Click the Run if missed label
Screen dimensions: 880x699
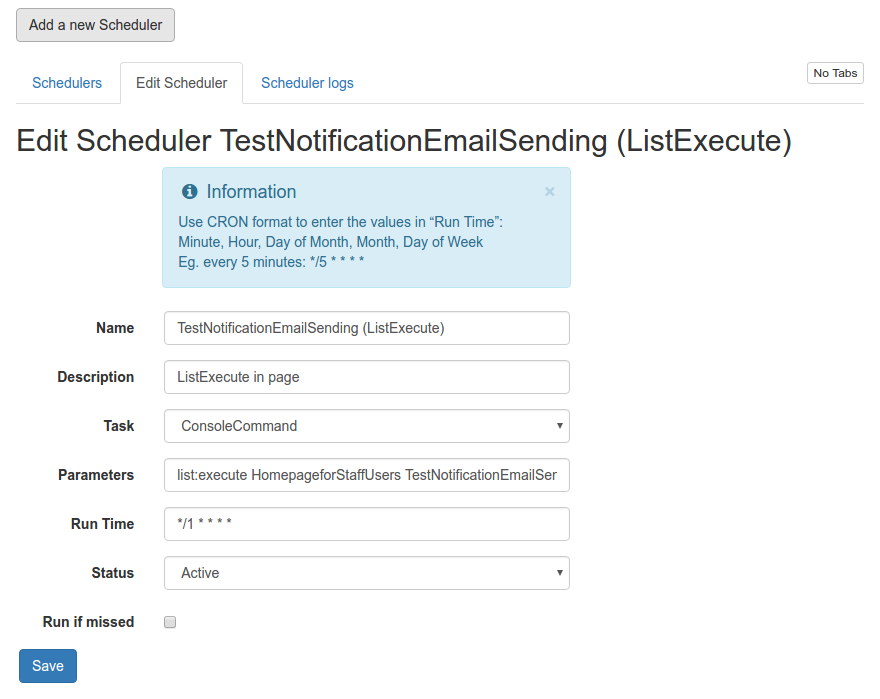[88, 622]
